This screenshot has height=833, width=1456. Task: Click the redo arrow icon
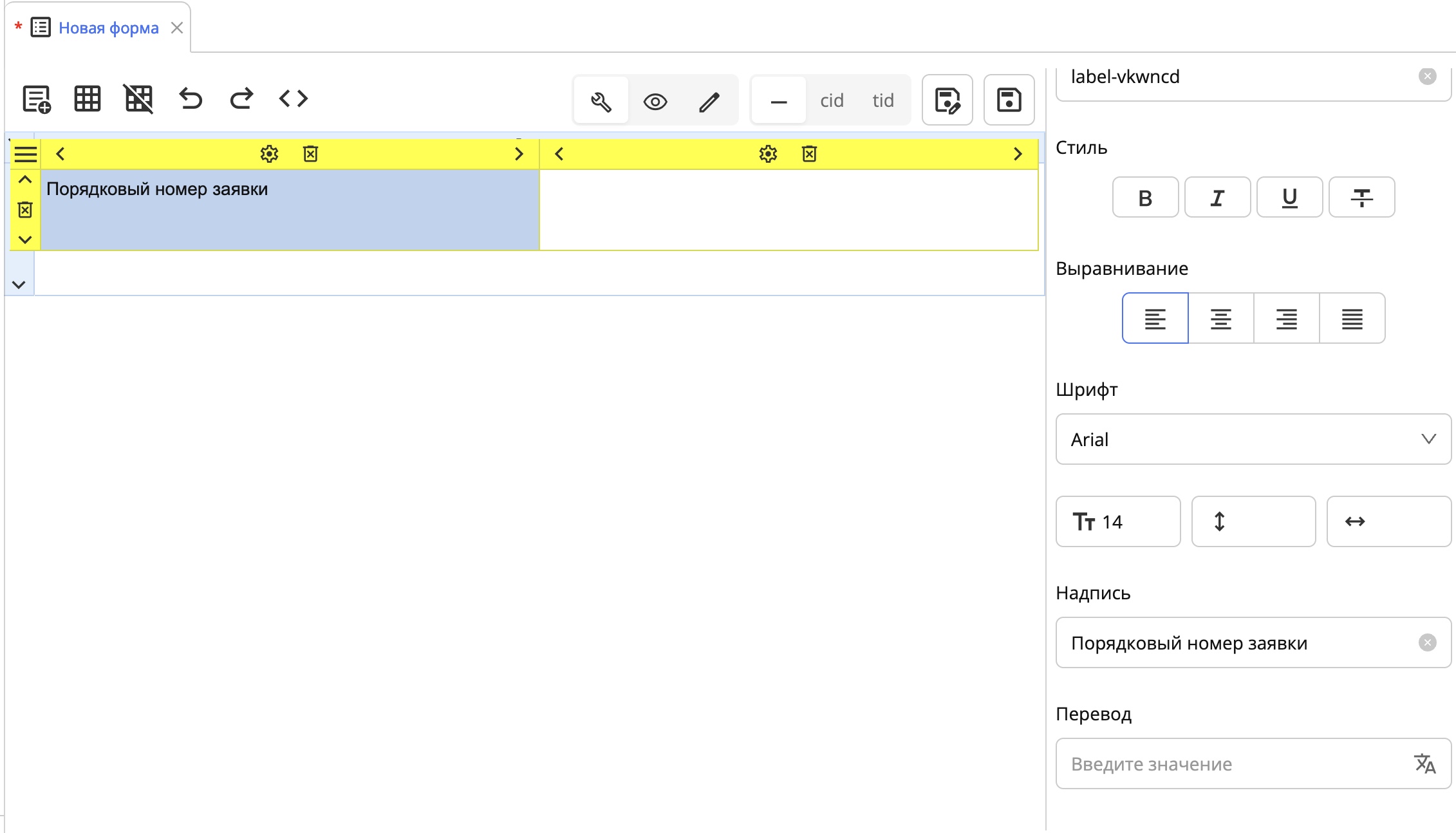click(x=242, y=99)
